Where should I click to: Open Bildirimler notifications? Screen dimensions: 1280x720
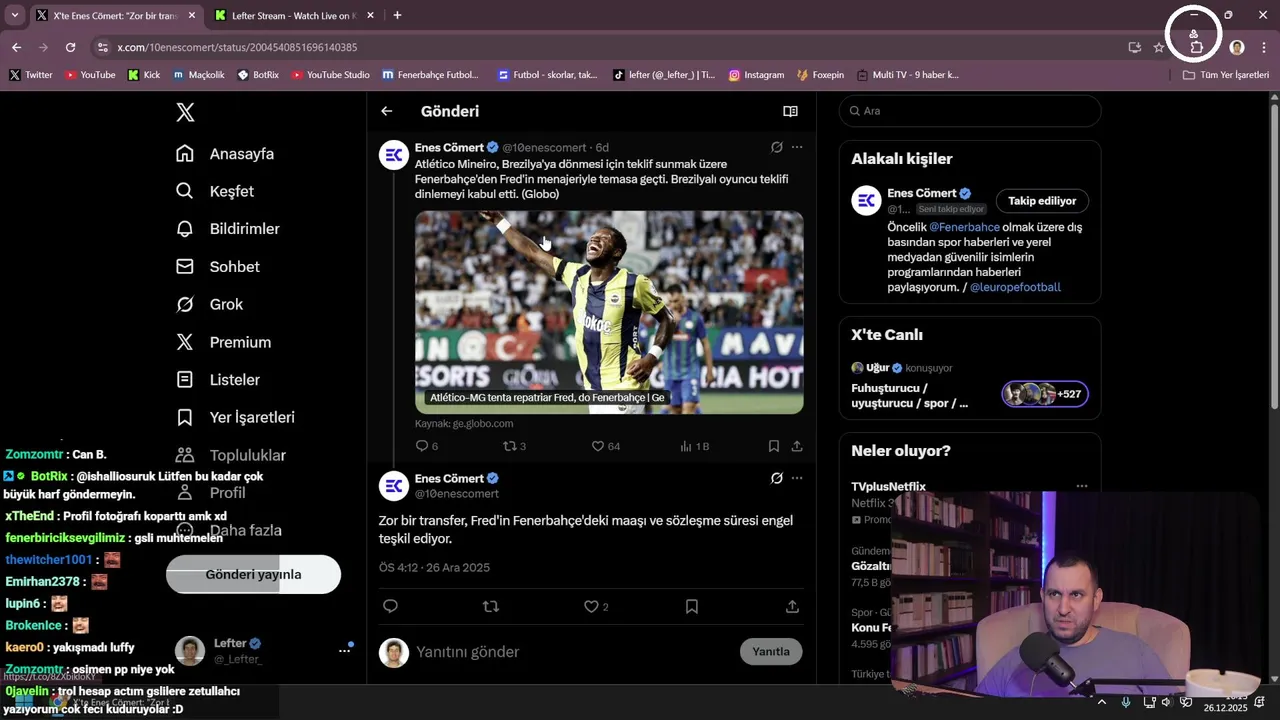[x=228, y=229]
